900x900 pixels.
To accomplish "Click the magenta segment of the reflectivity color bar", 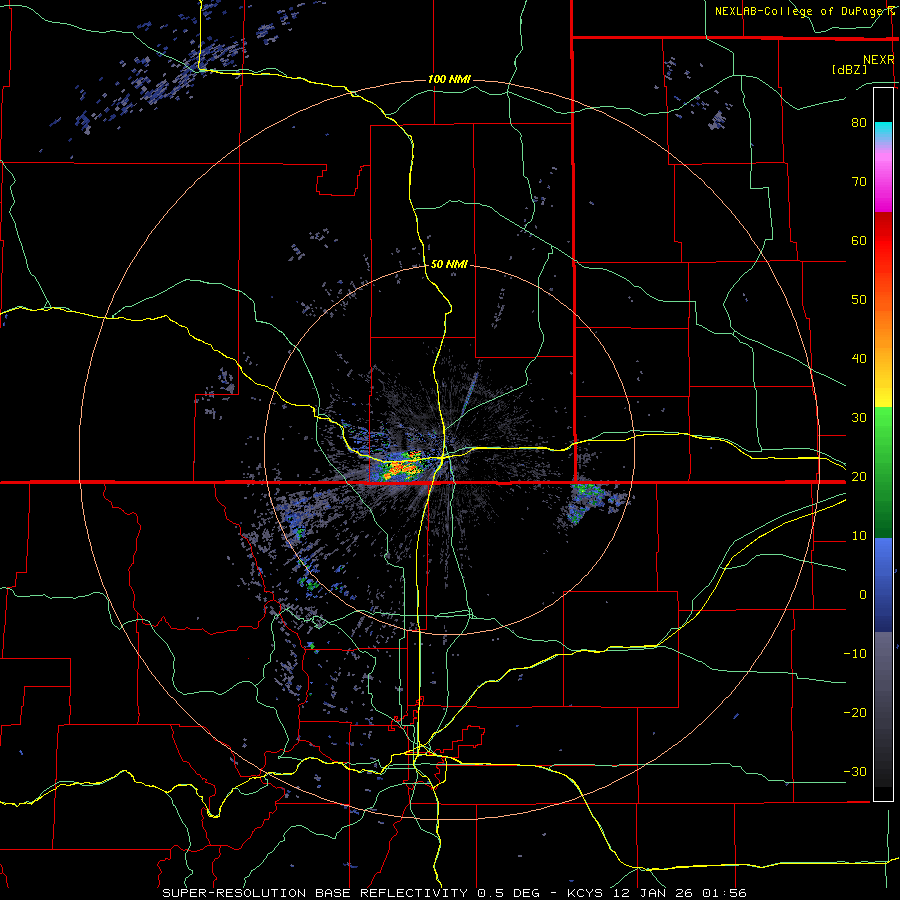I will tap(883, 184).
